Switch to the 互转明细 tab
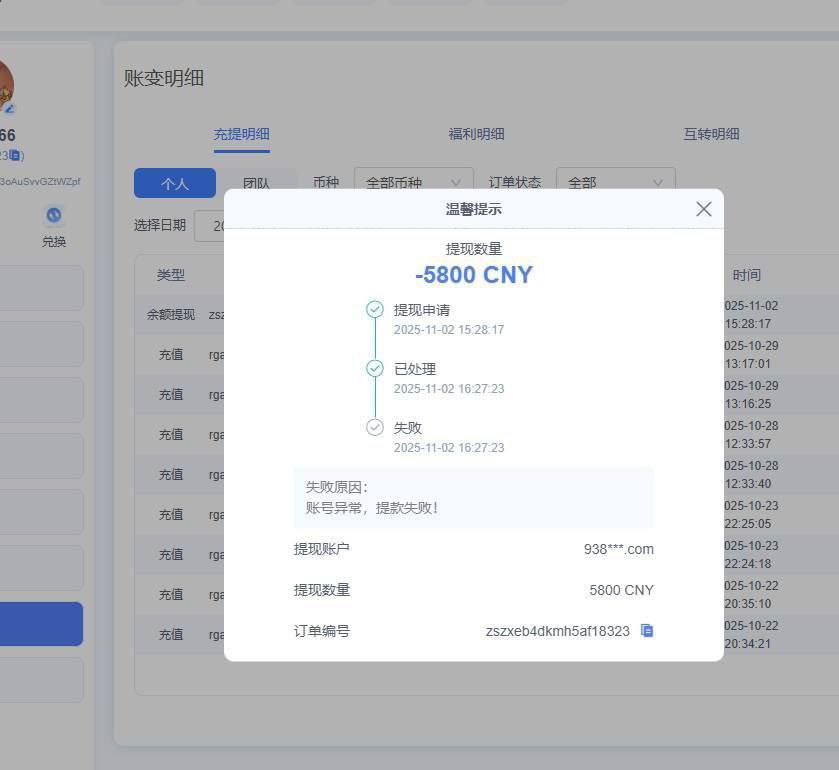Viewport: 839px width, 770px height. pyautogui.click(x=711, y=133)
